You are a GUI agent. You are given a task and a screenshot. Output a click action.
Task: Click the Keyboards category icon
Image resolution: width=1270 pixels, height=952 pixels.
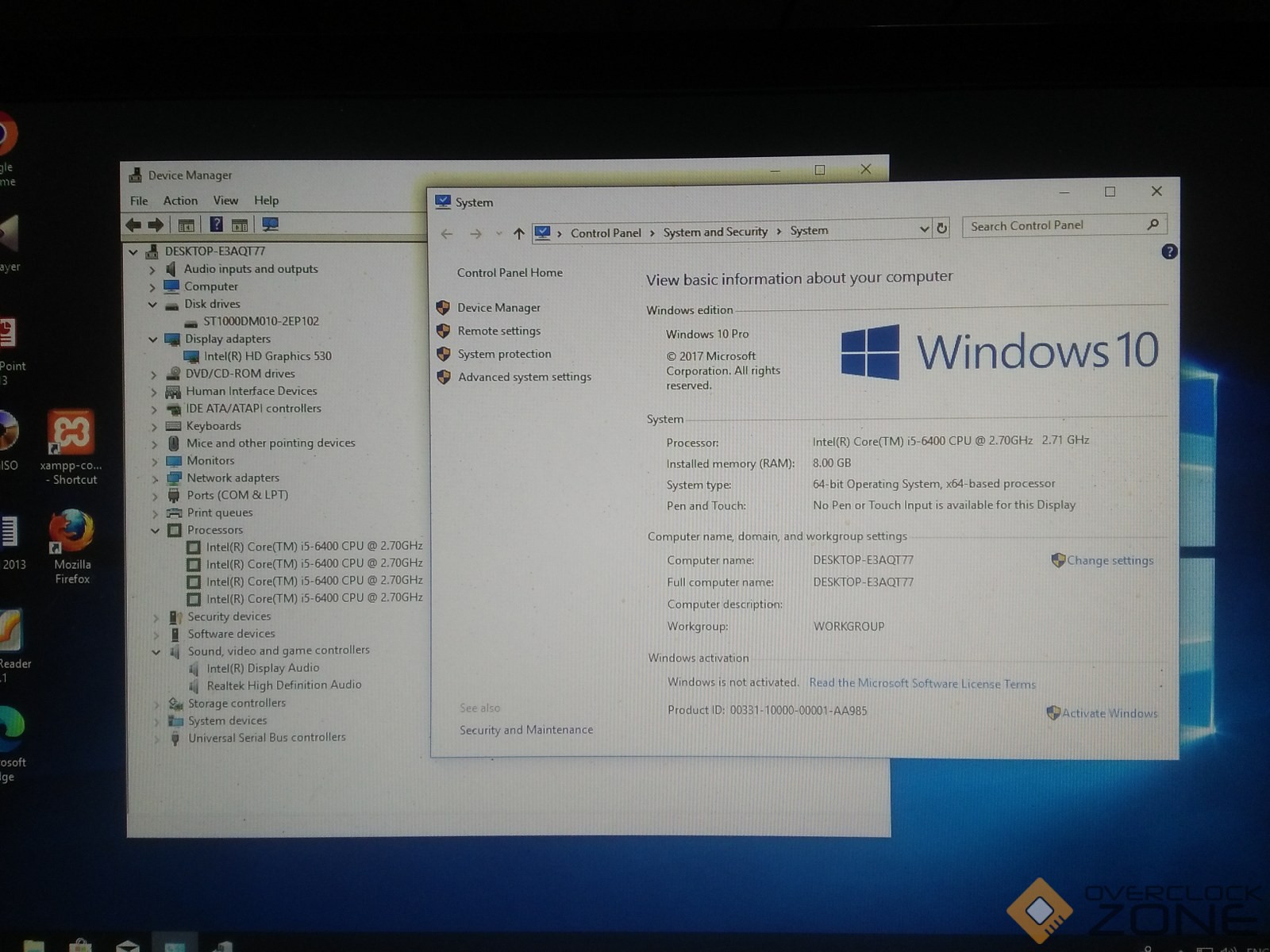173,426
